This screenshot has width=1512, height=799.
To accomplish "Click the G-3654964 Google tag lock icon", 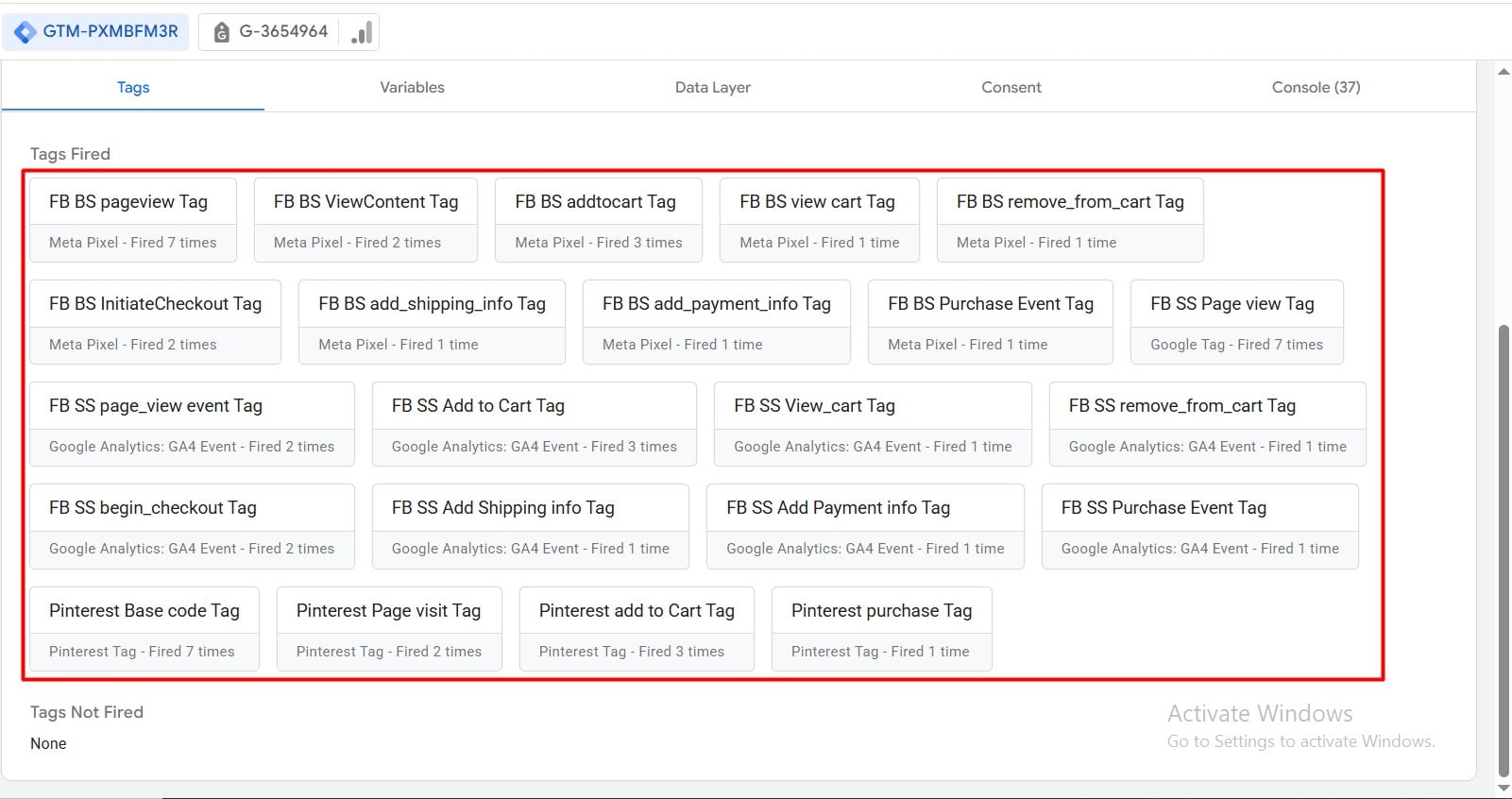I will point(222,32).
